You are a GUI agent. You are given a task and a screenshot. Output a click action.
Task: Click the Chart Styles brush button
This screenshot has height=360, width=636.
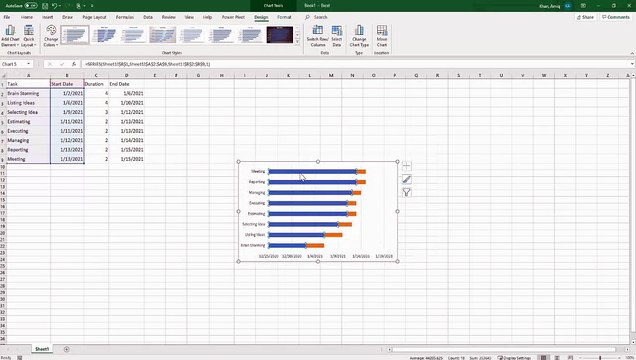406,179
